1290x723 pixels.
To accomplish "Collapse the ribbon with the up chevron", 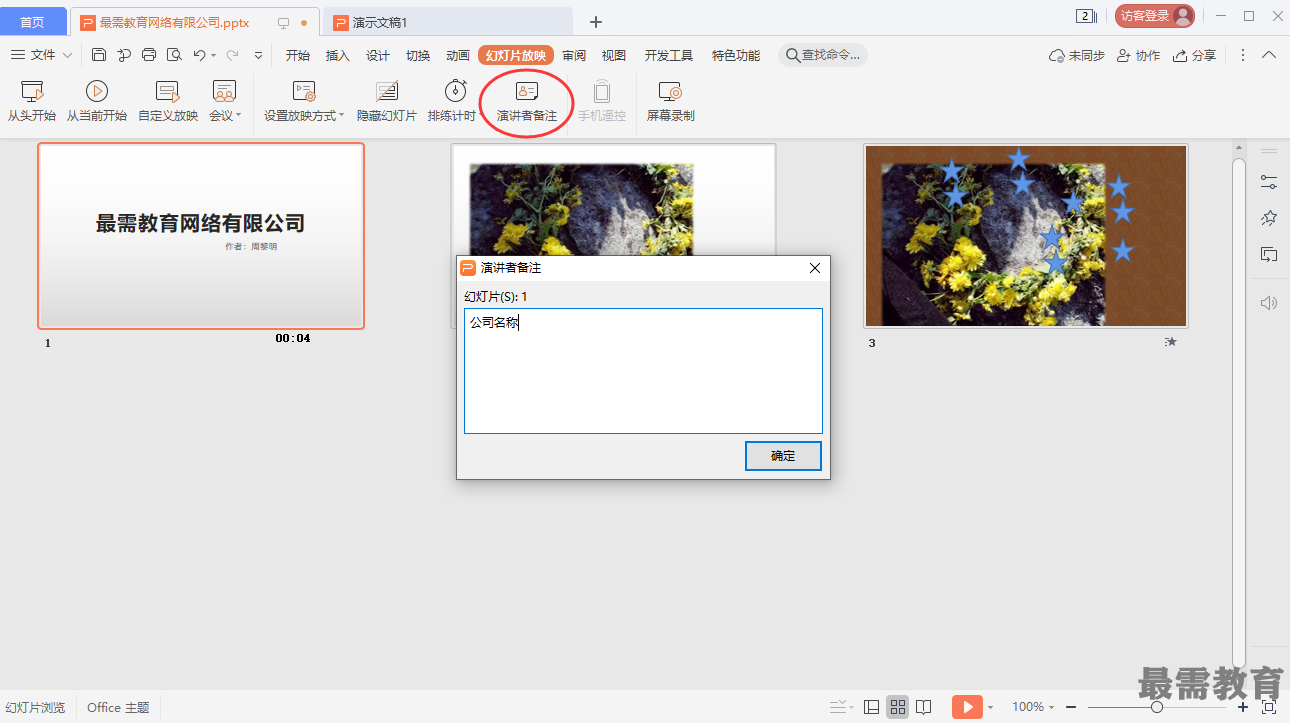I will 1269,55.
